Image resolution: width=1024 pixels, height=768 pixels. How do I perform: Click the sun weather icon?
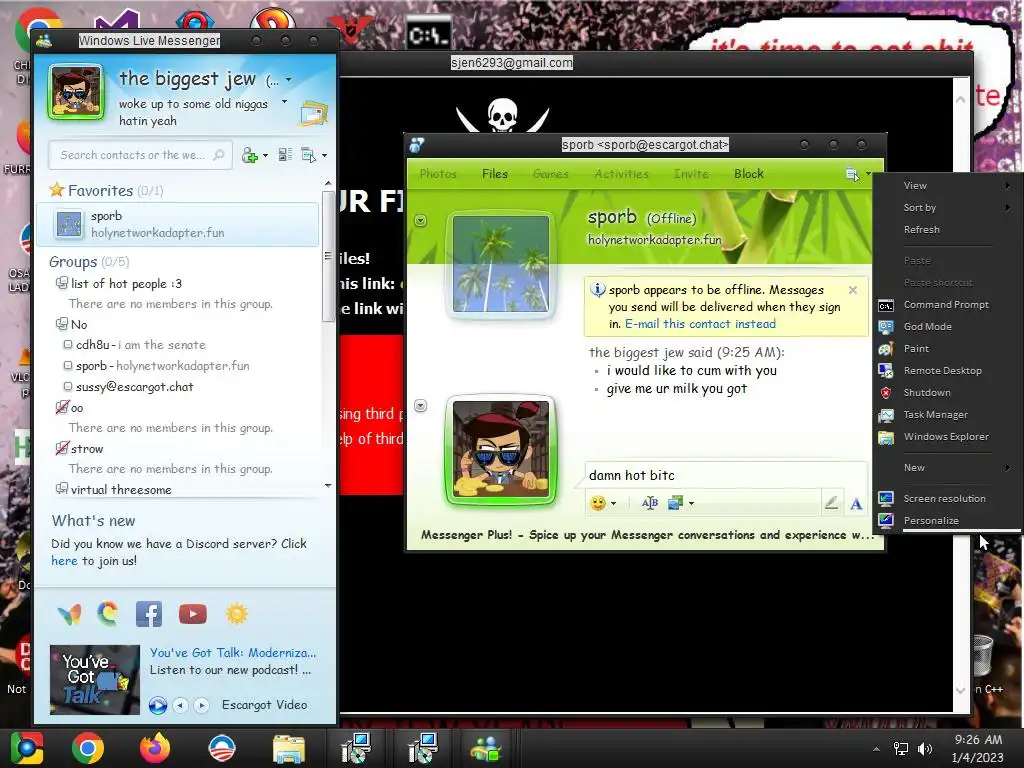(236, 614)
